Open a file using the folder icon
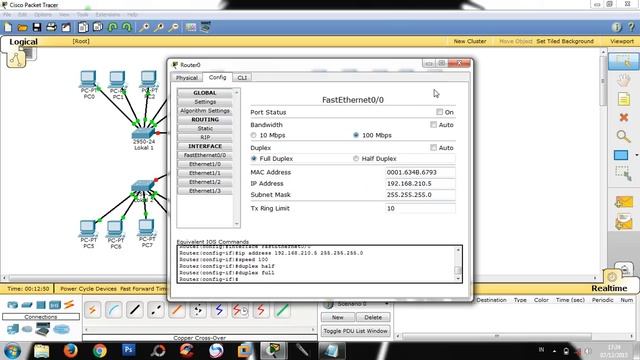The width and height of the screenshot is (640, 360). tap(22, 27)
